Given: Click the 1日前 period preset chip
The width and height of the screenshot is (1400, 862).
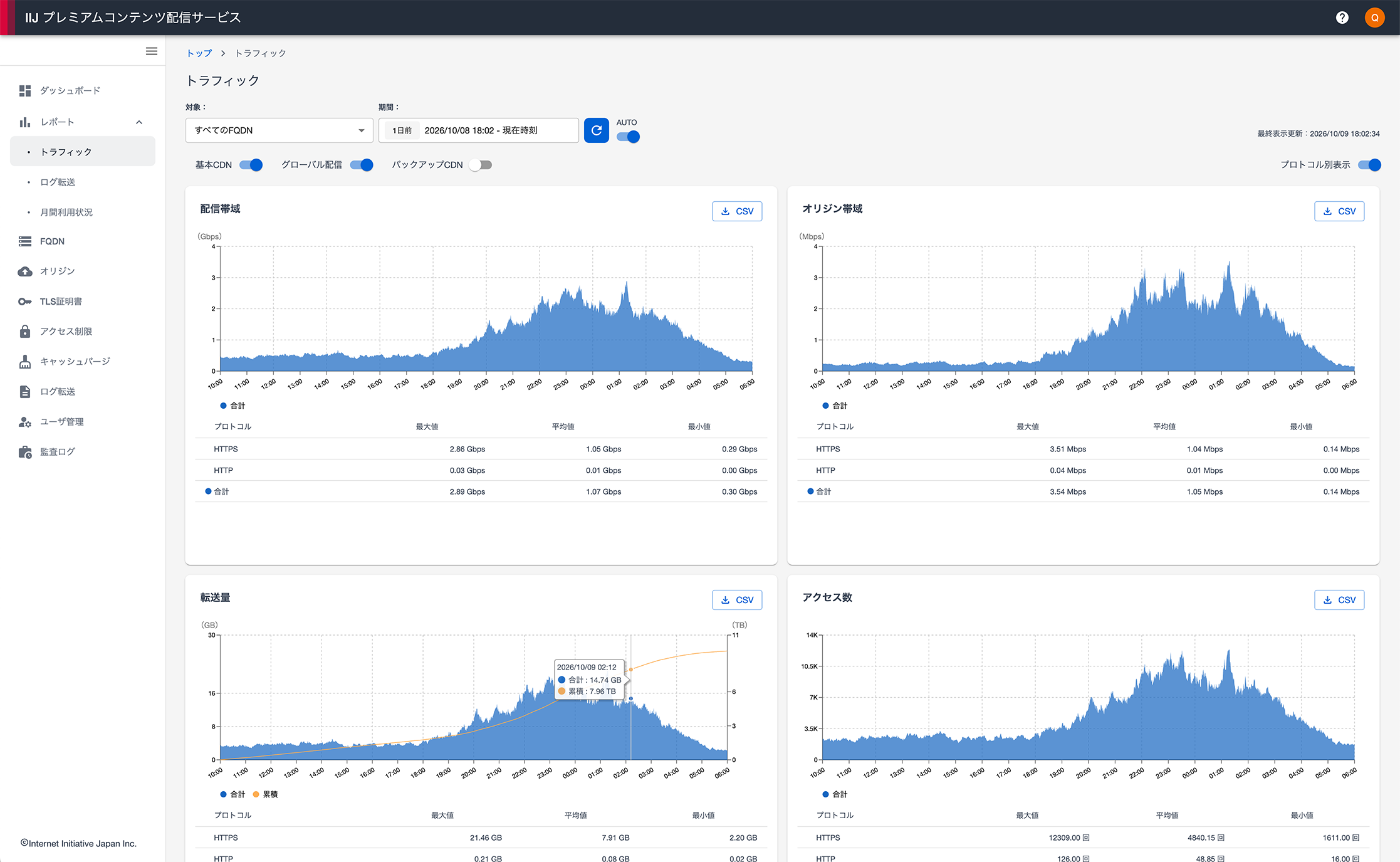Looking at the screenshot, I should (402, 130).
